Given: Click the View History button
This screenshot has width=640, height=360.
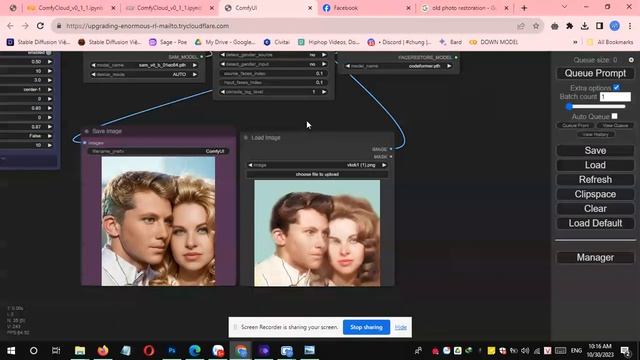Looking at the screenshot, I should (595, 134).
